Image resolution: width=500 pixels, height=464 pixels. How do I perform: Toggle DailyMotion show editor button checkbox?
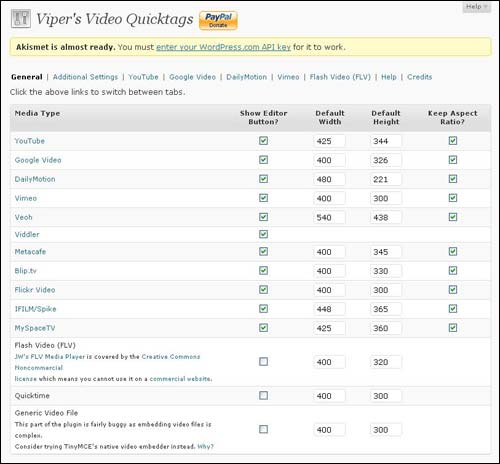263,179
